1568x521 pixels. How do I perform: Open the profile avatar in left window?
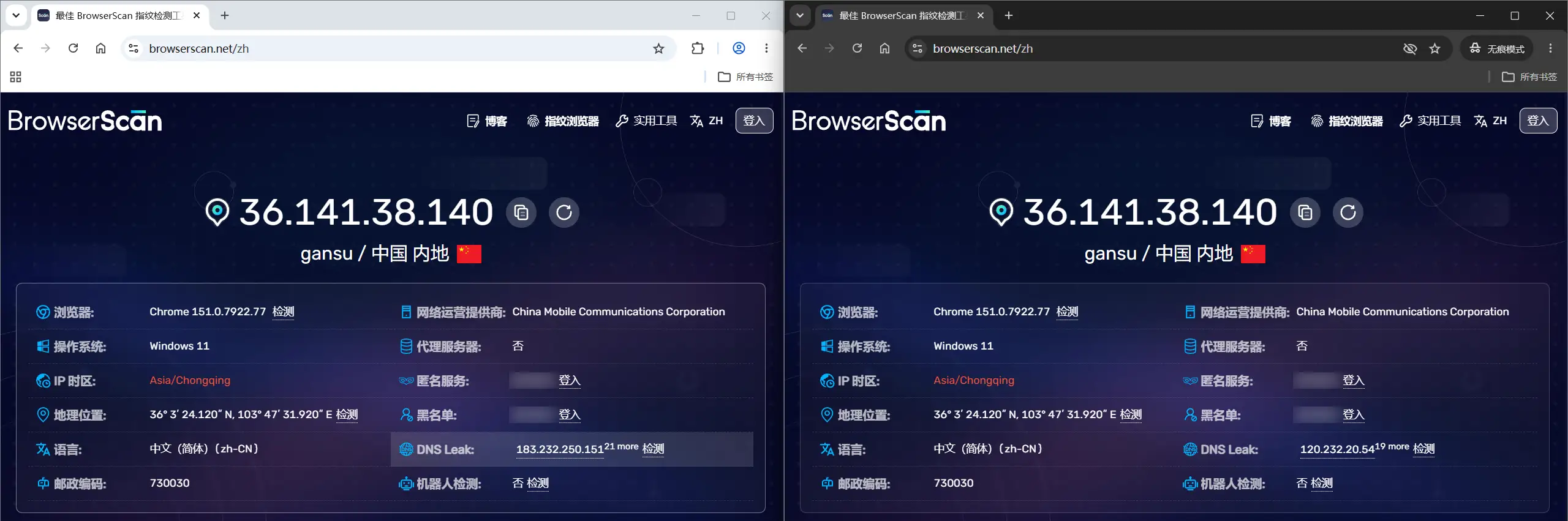click(x=739, y=48)
